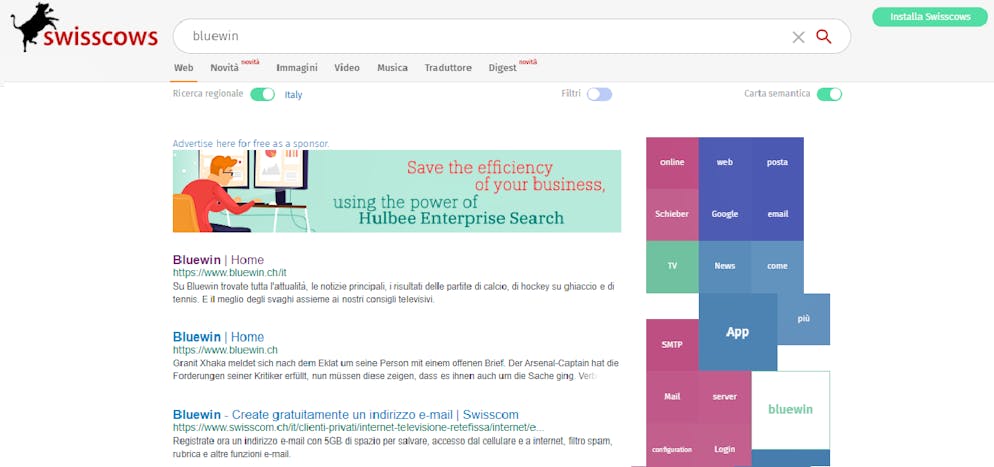Toggle Carta semantica switch
This screenshot has height=467, width=994.
click(829, 94)
